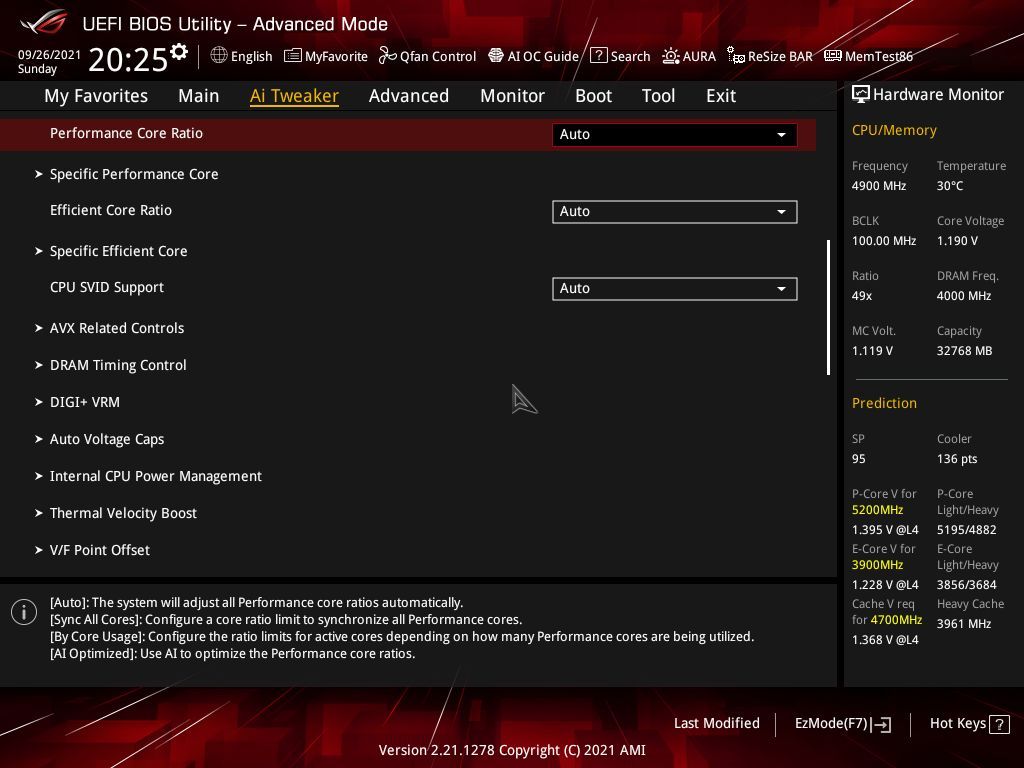This screenshot has width=1024, height=768.
Task: Open the settings gear next to the clock
Action: (179, 52)
